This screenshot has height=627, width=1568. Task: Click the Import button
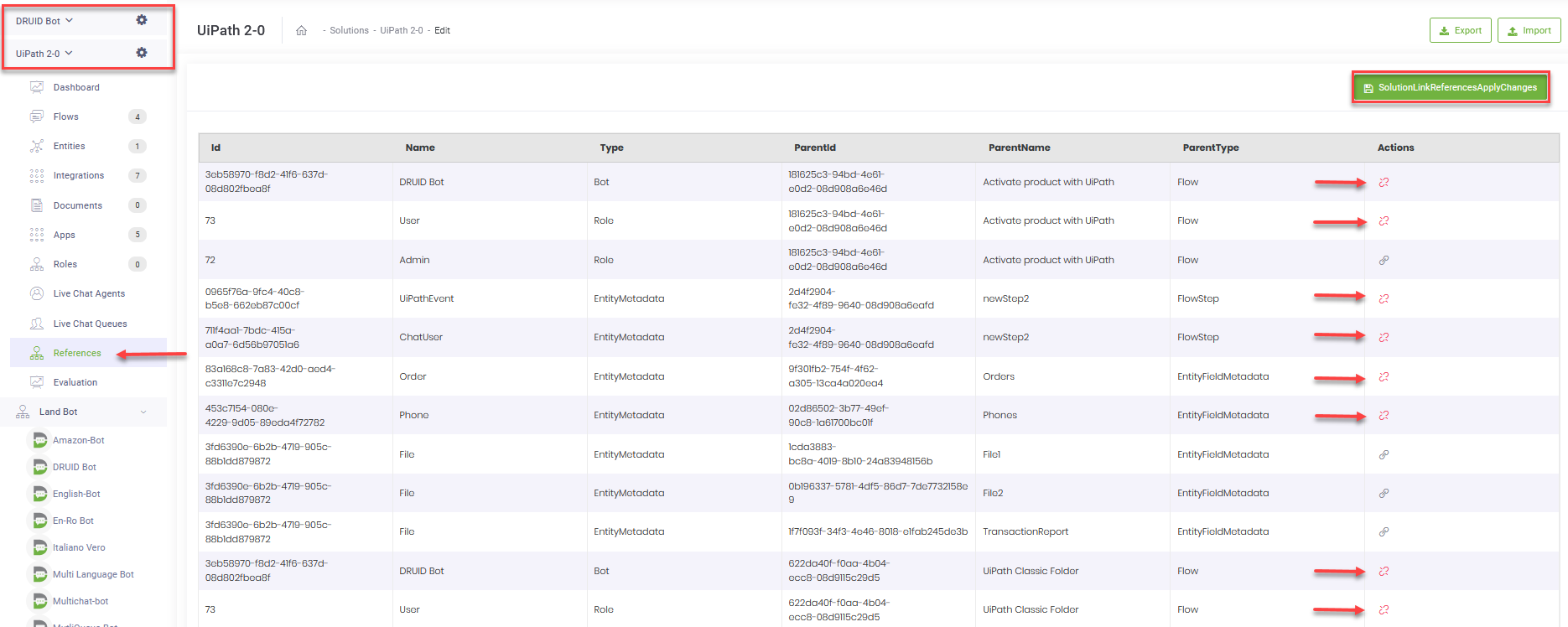click(x=1529, y=30)
